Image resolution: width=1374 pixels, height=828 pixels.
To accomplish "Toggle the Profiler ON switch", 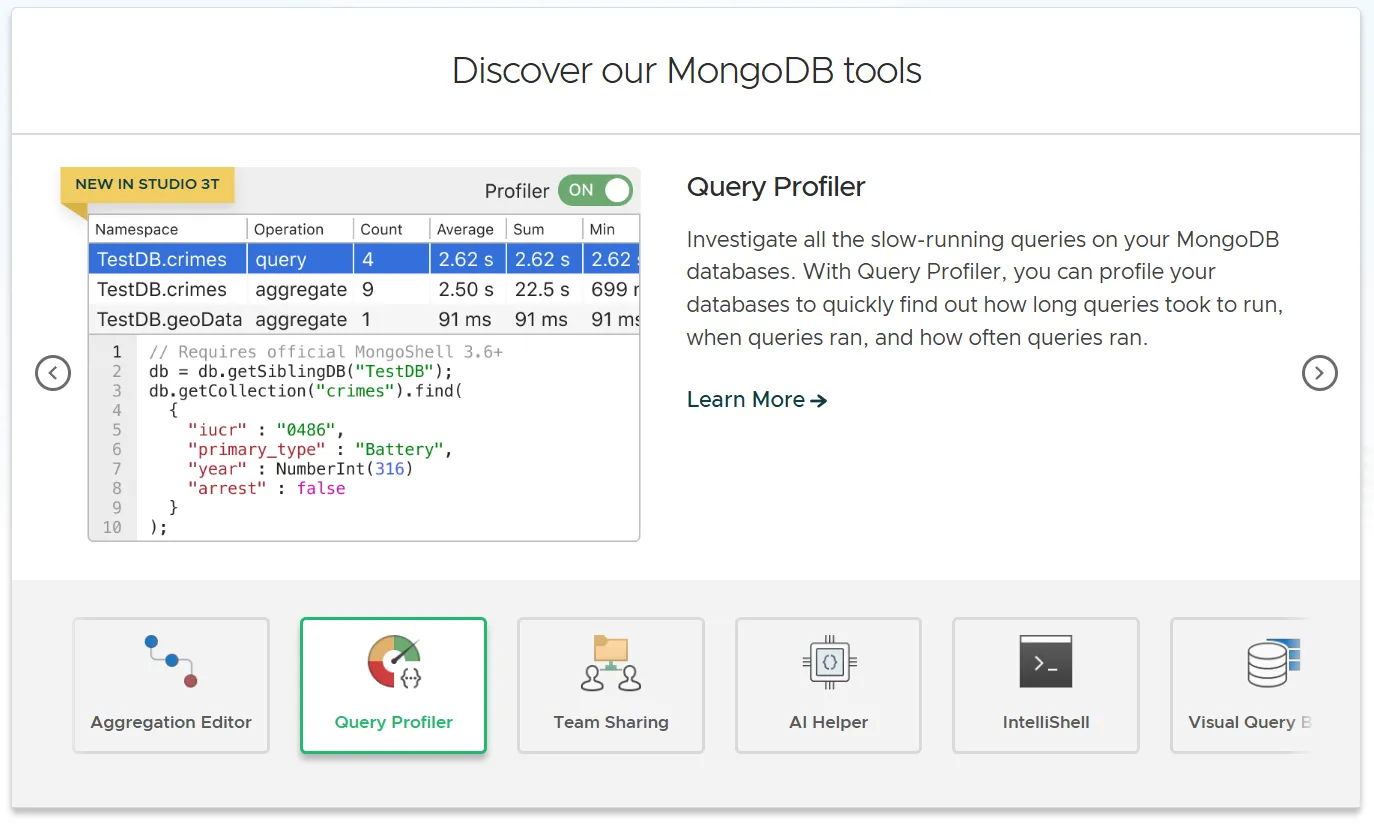I will coord(596,190).
